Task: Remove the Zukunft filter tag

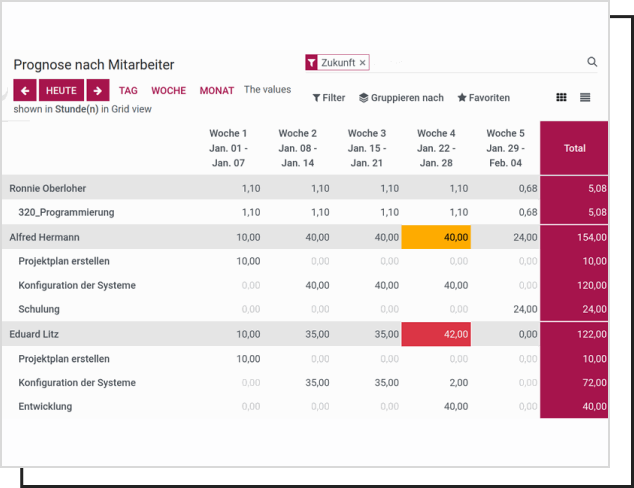Action: tap(363, 62)
